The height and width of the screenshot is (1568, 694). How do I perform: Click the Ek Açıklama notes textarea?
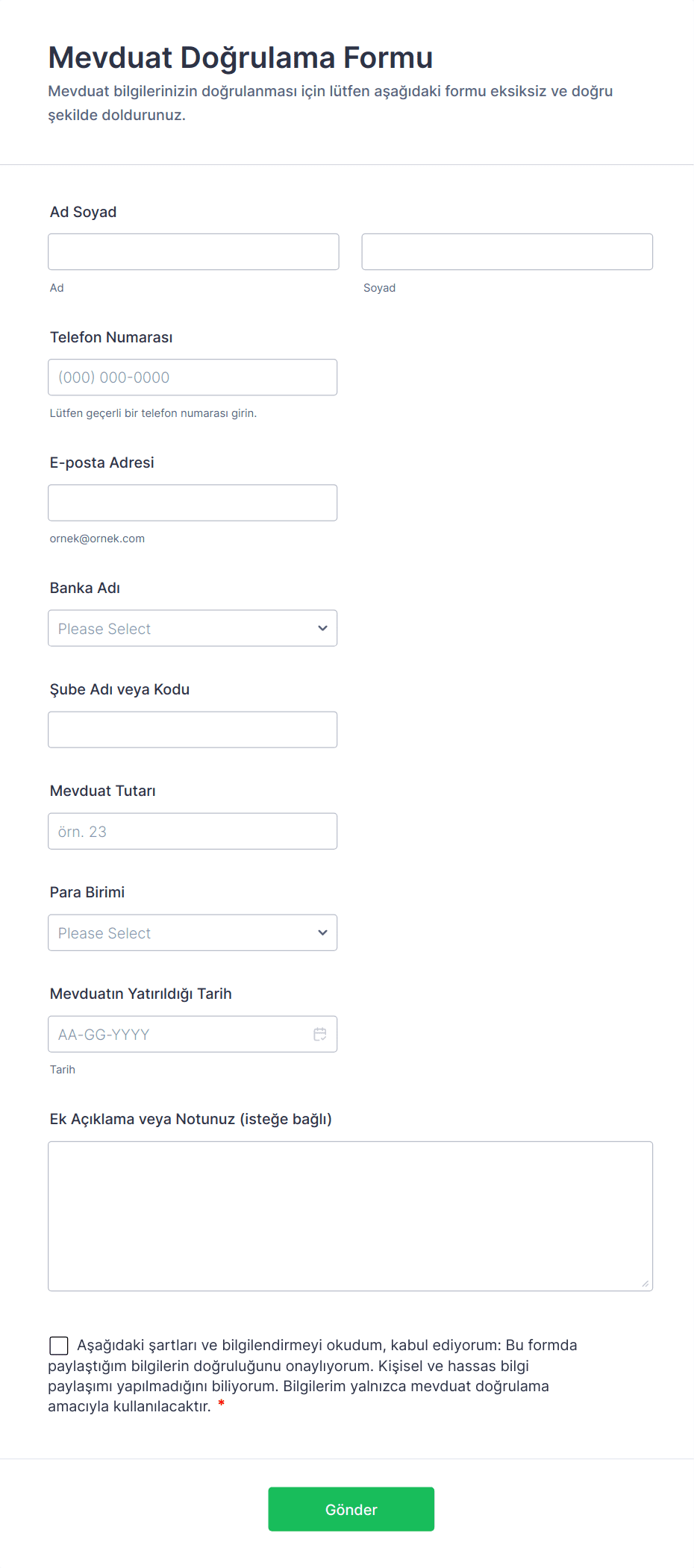pyautogui.click(x=351, y=1216)
